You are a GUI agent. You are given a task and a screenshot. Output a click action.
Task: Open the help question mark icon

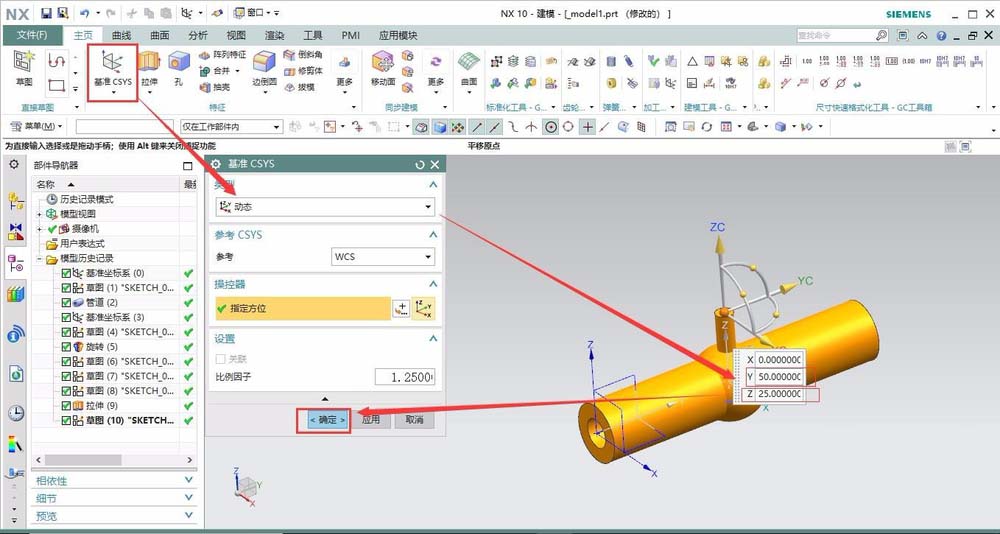941,36
